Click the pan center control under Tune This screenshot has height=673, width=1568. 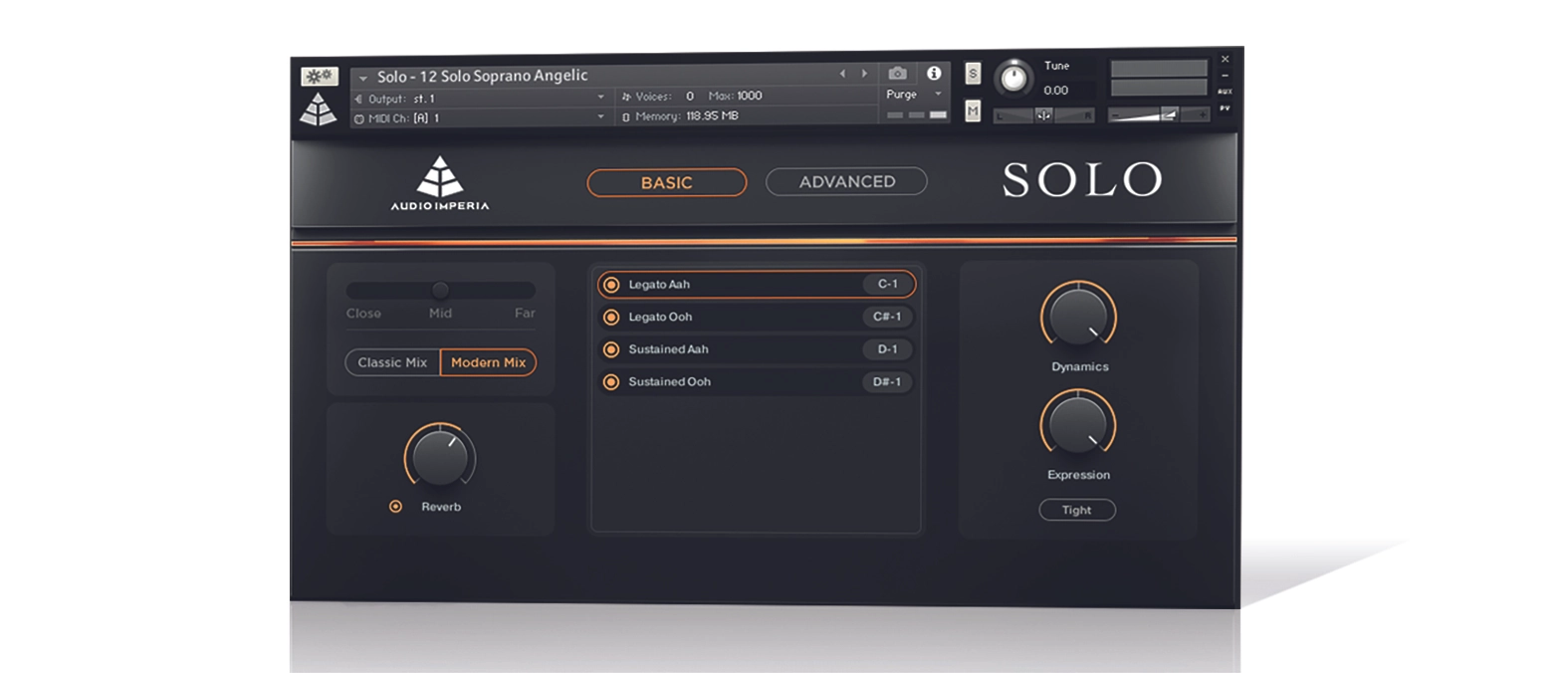(1043, 115)
